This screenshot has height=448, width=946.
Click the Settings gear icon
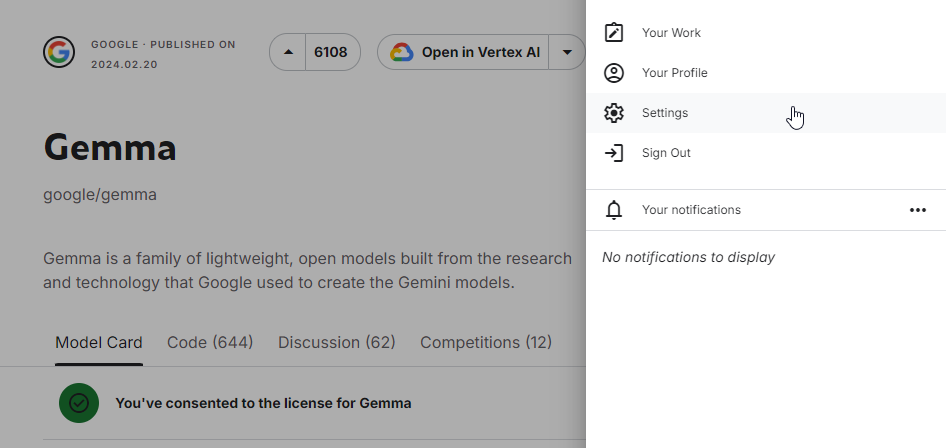(614, 113)
